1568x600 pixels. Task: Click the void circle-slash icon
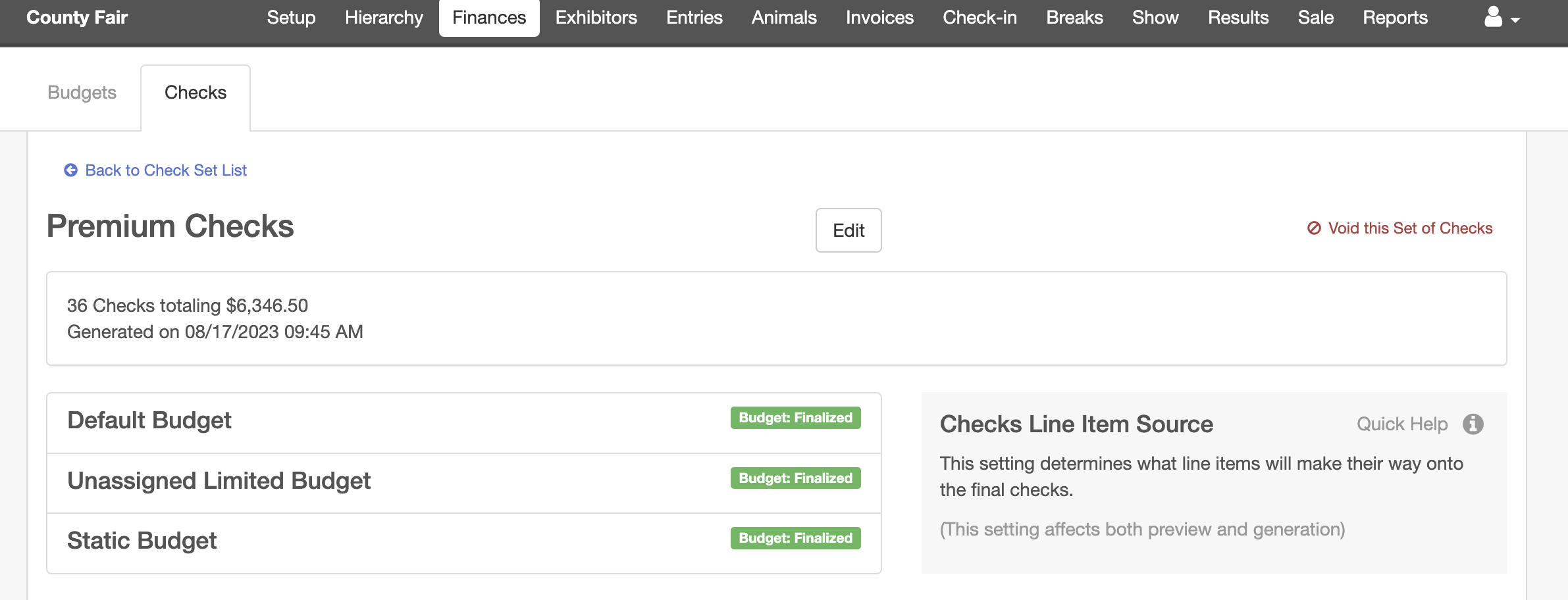pos(1314,228)
